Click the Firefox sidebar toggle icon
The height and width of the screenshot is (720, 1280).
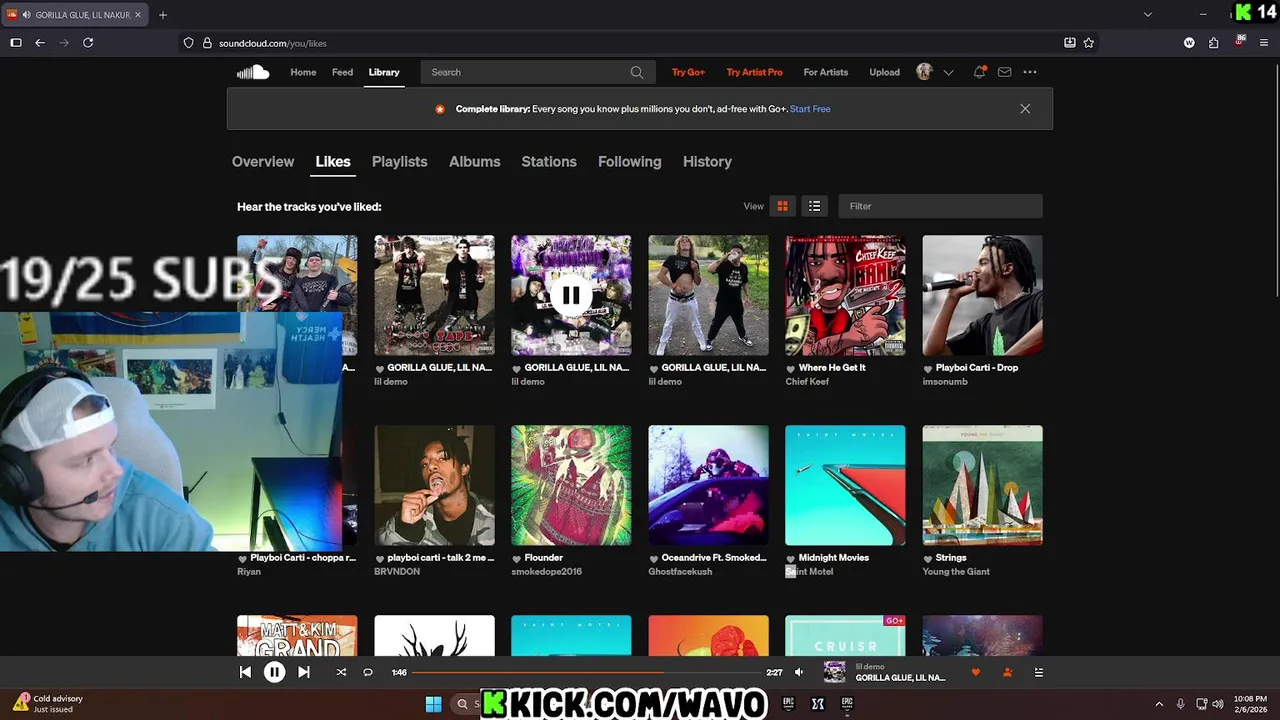coord(16,43)
